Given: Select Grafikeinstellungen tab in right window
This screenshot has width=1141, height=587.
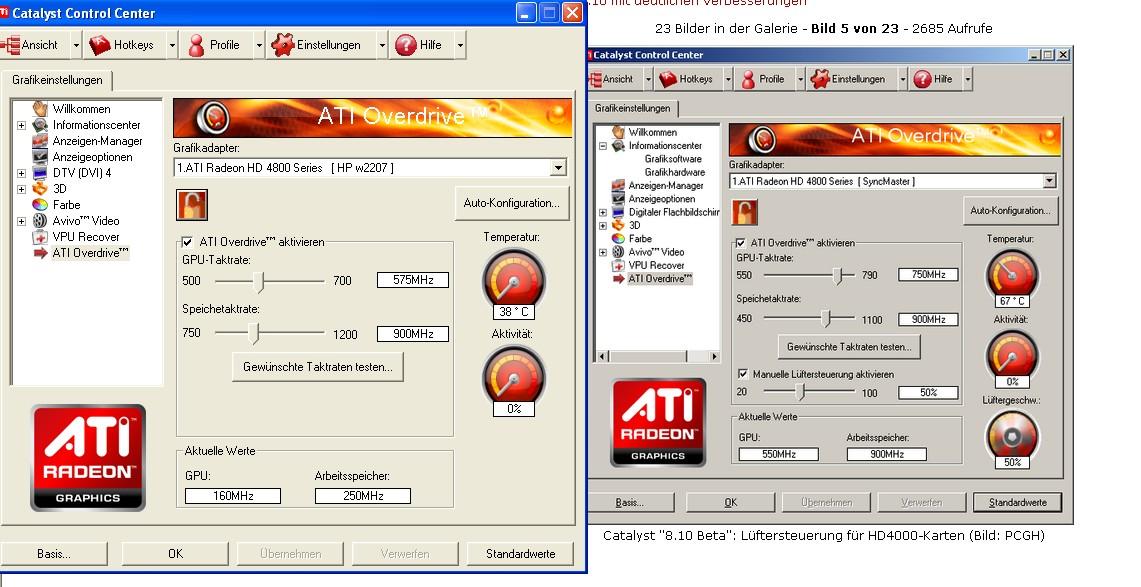Looking at the screenshot, I should [632, 108].
